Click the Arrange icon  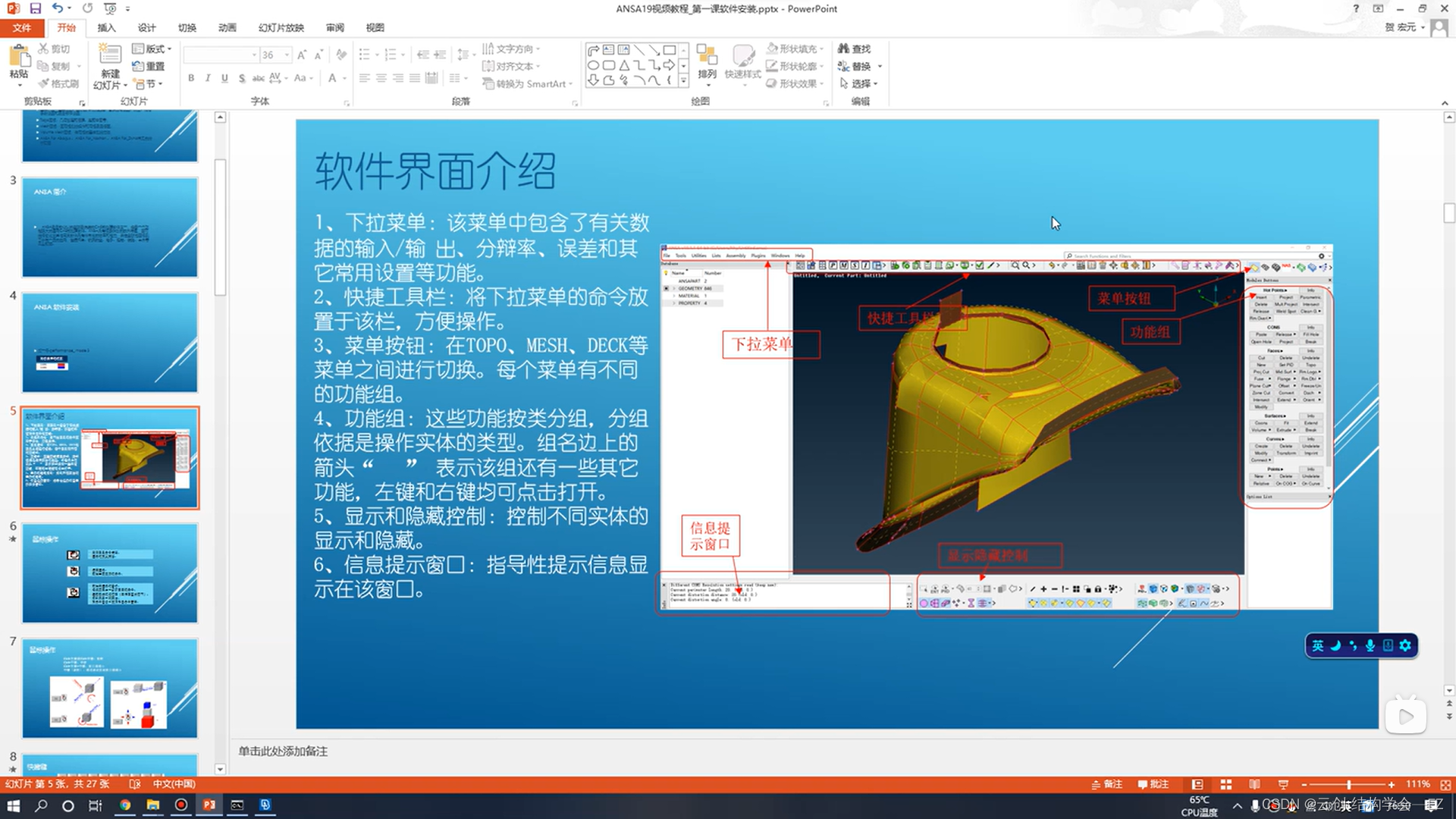pyautogui.click(x=706, y=61)
